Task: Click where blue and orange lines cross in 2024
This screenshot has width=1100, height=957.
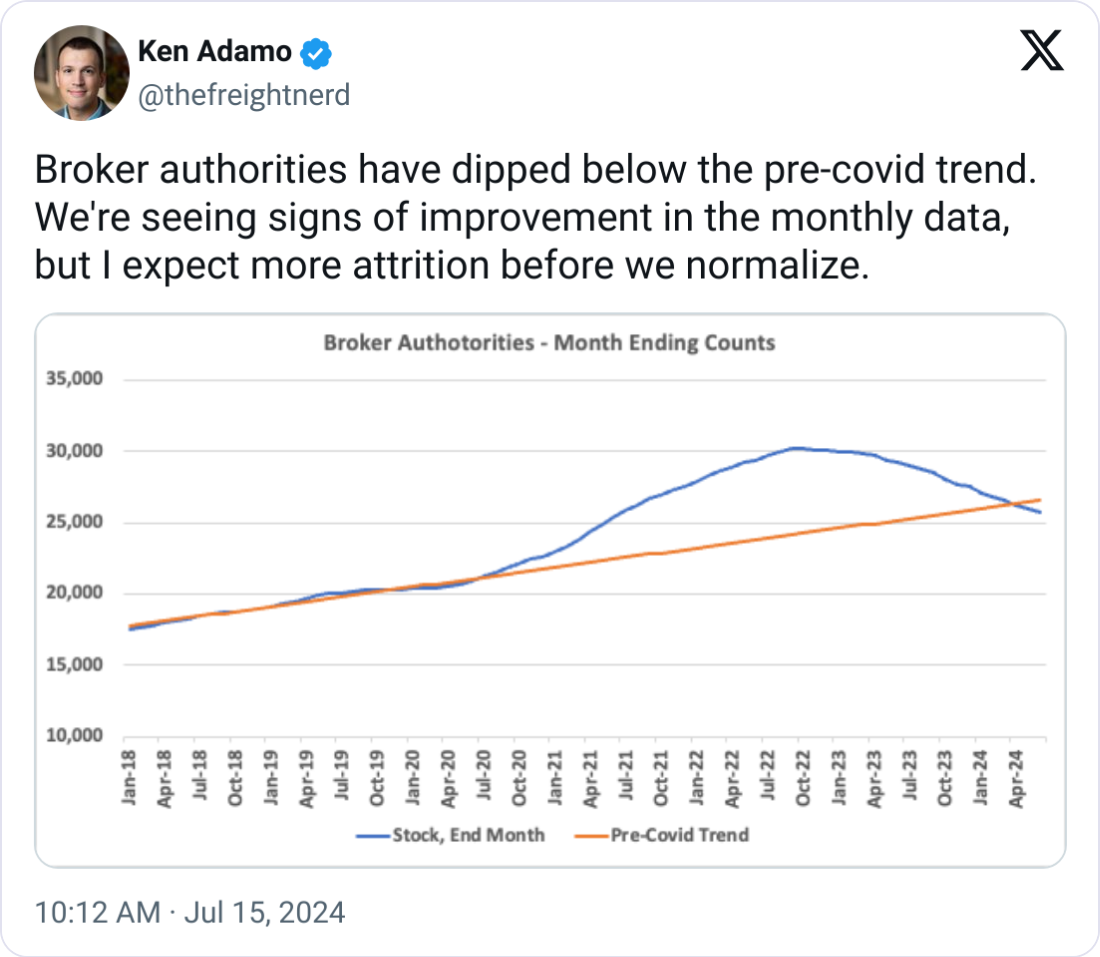Action: tap(1012, 505)
